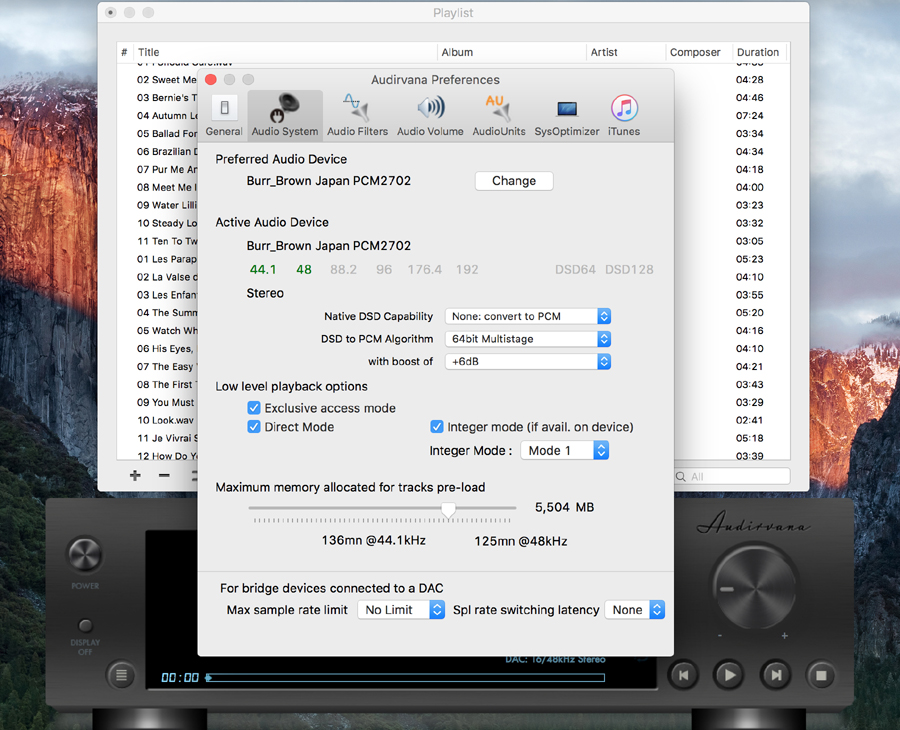This screenshot has height=730, width=900.
Task: Click the player's track progress bar
Action: (405, 678)
